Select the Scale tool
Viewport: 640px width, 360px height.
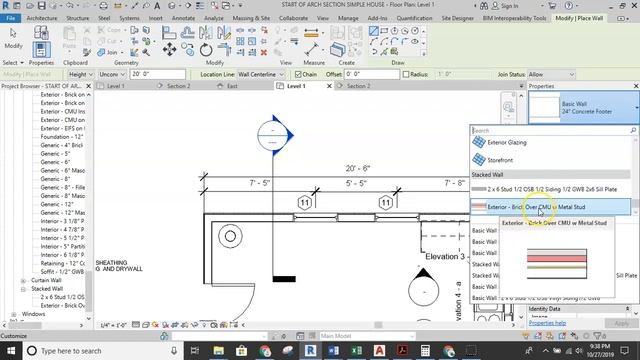coord(252,41)
